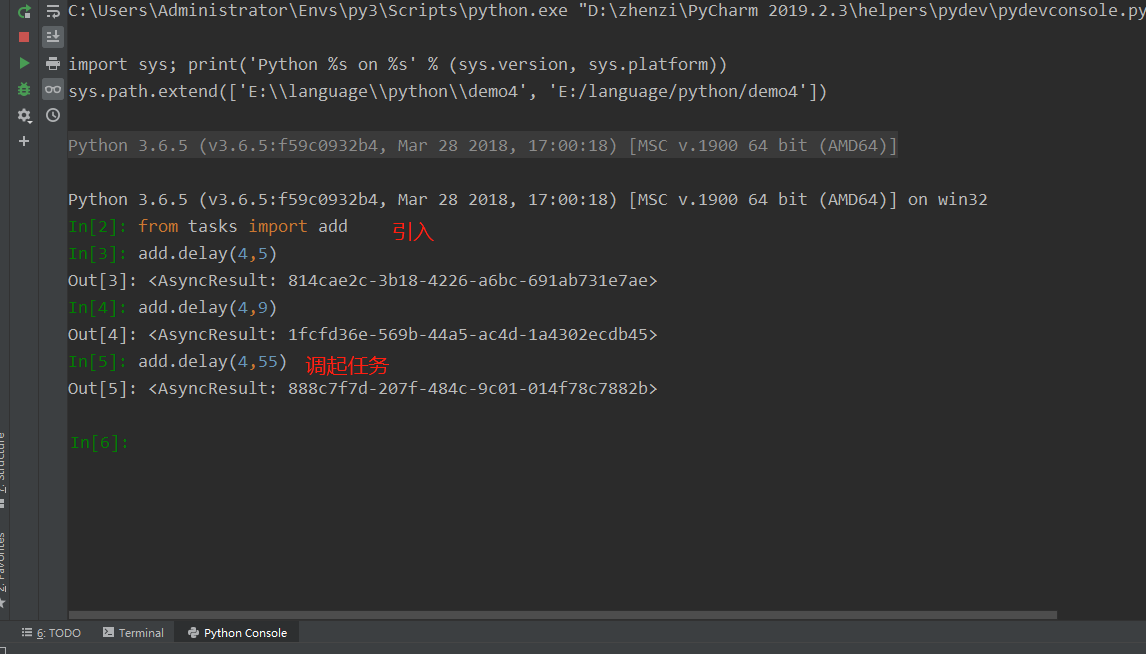Viewport: 1146px width, 654px height.
Task: Execute current statement with green play icon
Action: 24,64
